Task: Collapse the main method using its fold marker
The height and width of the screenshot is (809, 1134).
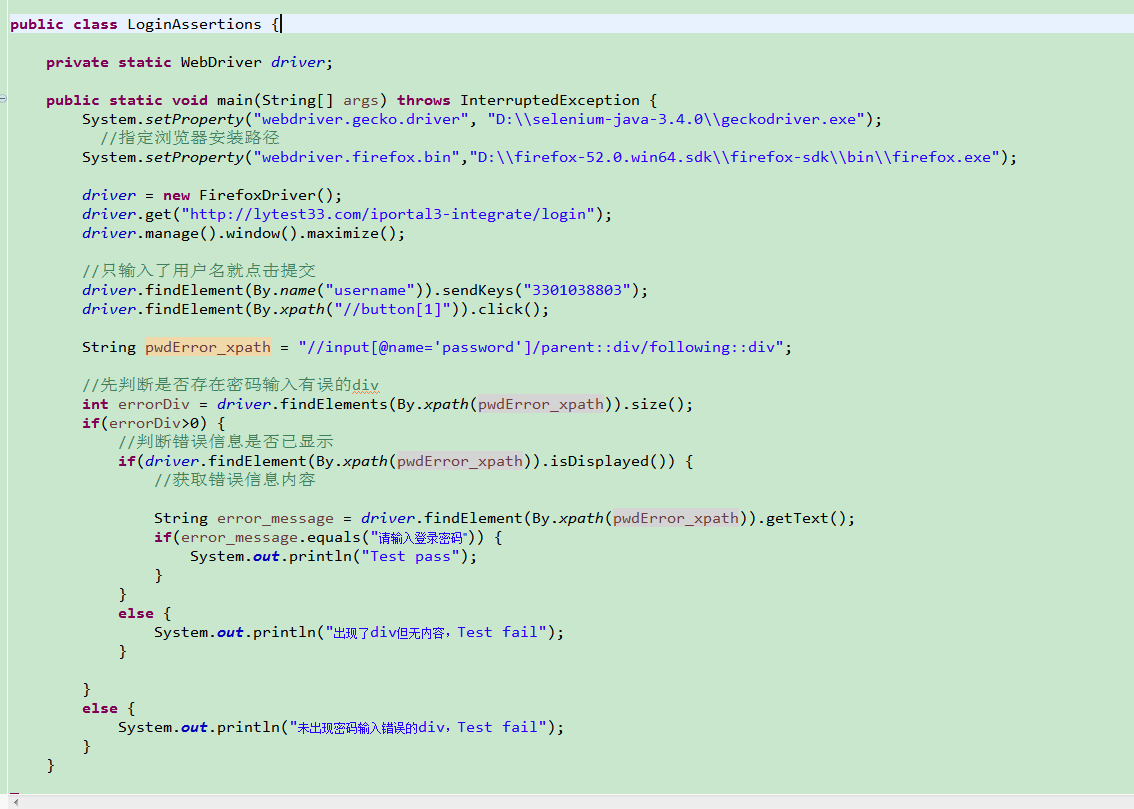Action: (x=3, y=100)
